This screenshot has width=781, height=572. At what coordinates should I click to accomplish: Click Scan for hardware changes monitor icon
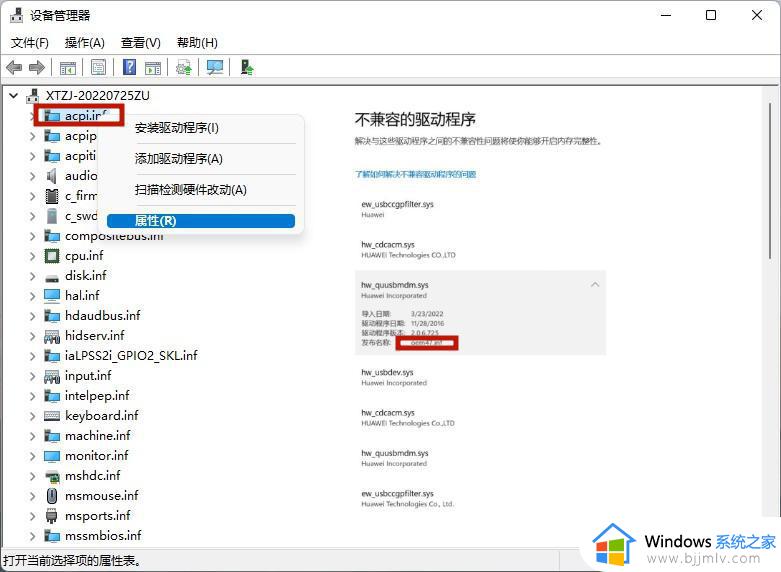pyautogui.click(x=215, y=67)
